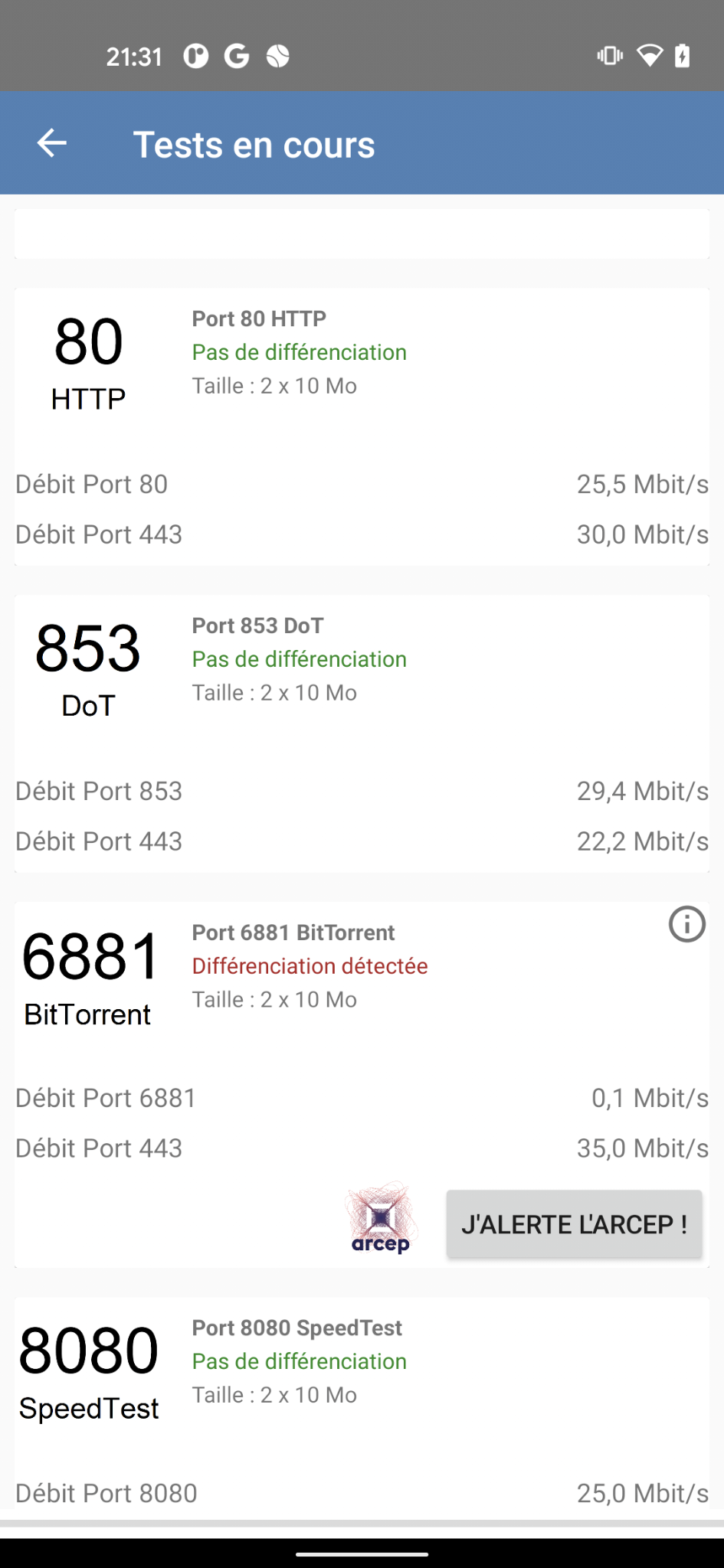The width and height of the screenshot is (724, 1568).
Task: Tap the Port 80 HTTP title
Action: [x=259, y=318]
